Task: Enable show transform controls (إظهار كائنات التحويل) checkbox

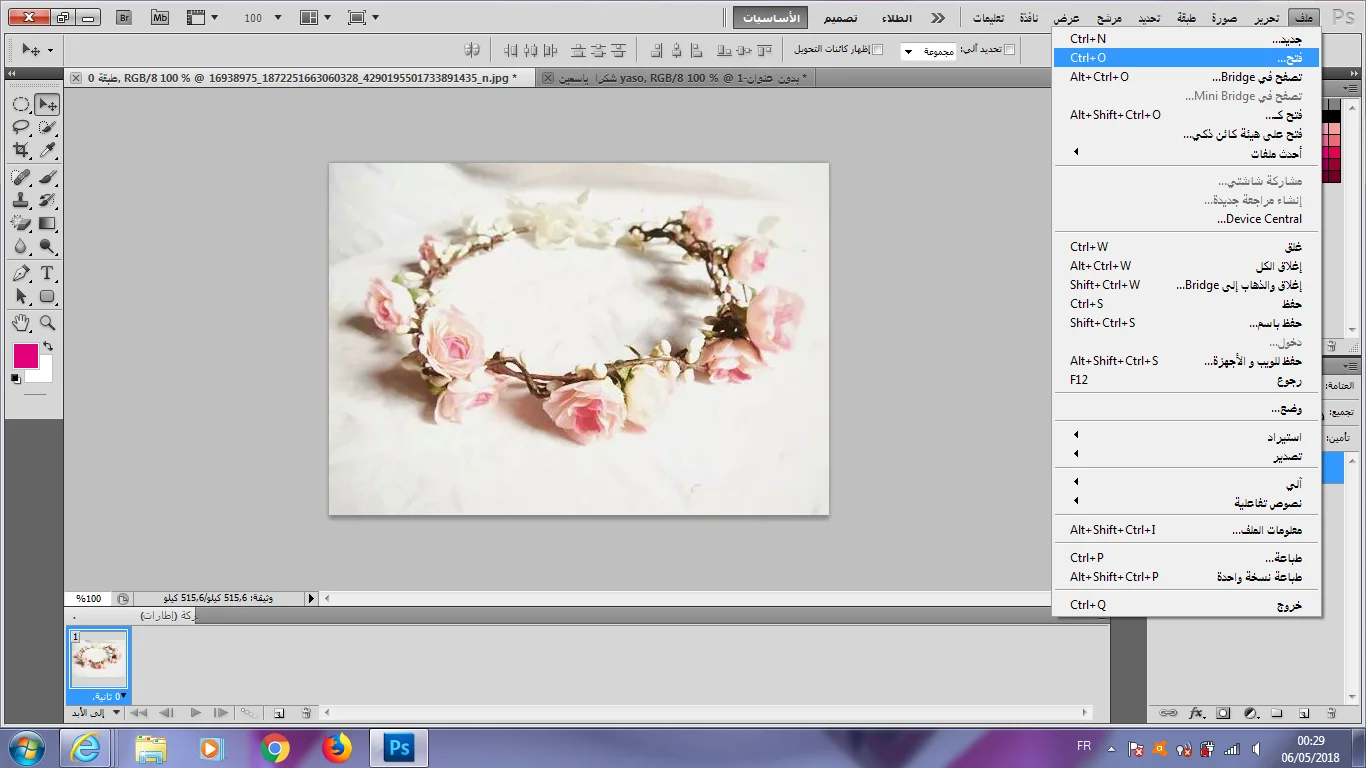Action: coord(877,49)
